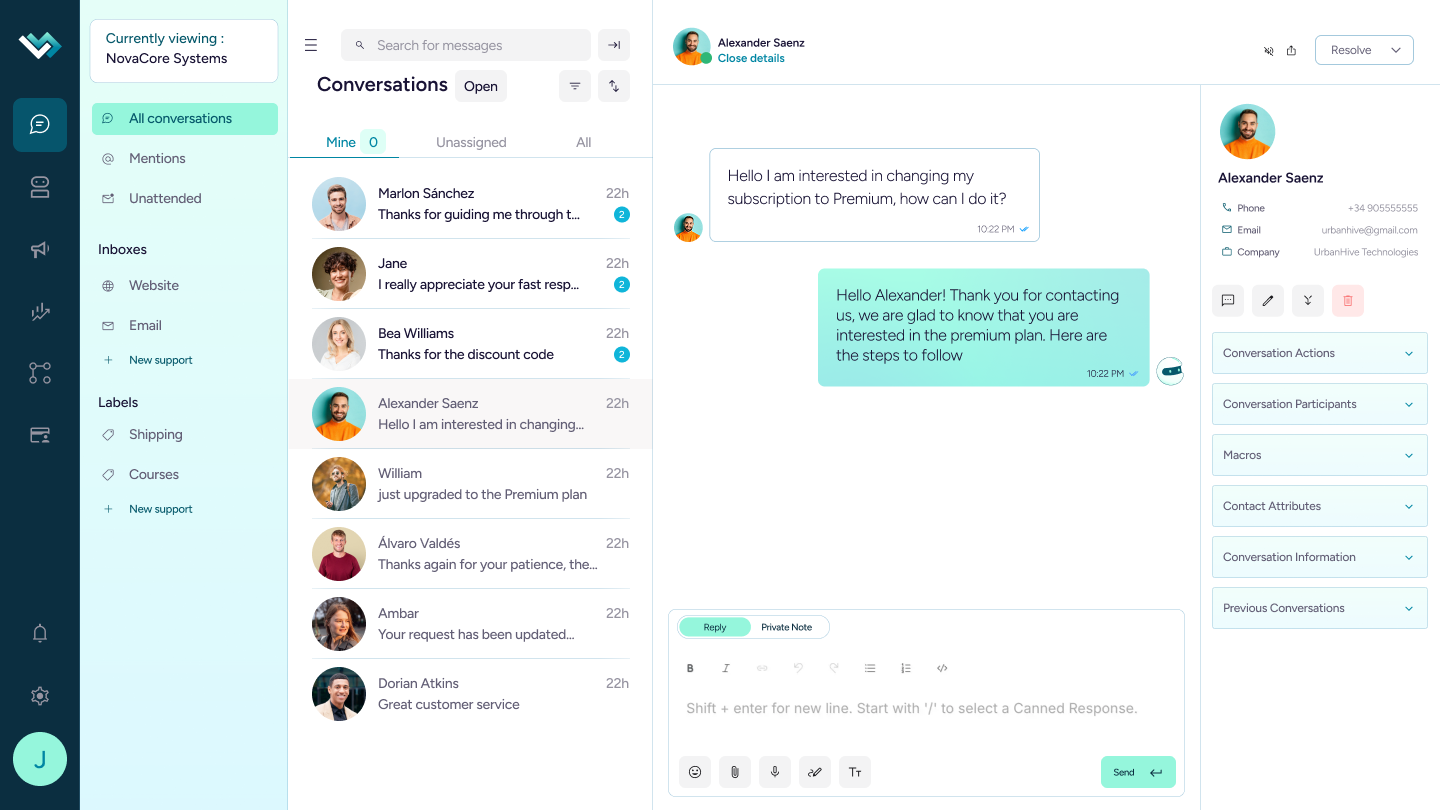Image resolution: width=1440 pixels, height=810 pixels.
Task: Click the edit contact pencil icon
Action: tap(1267, 300)
